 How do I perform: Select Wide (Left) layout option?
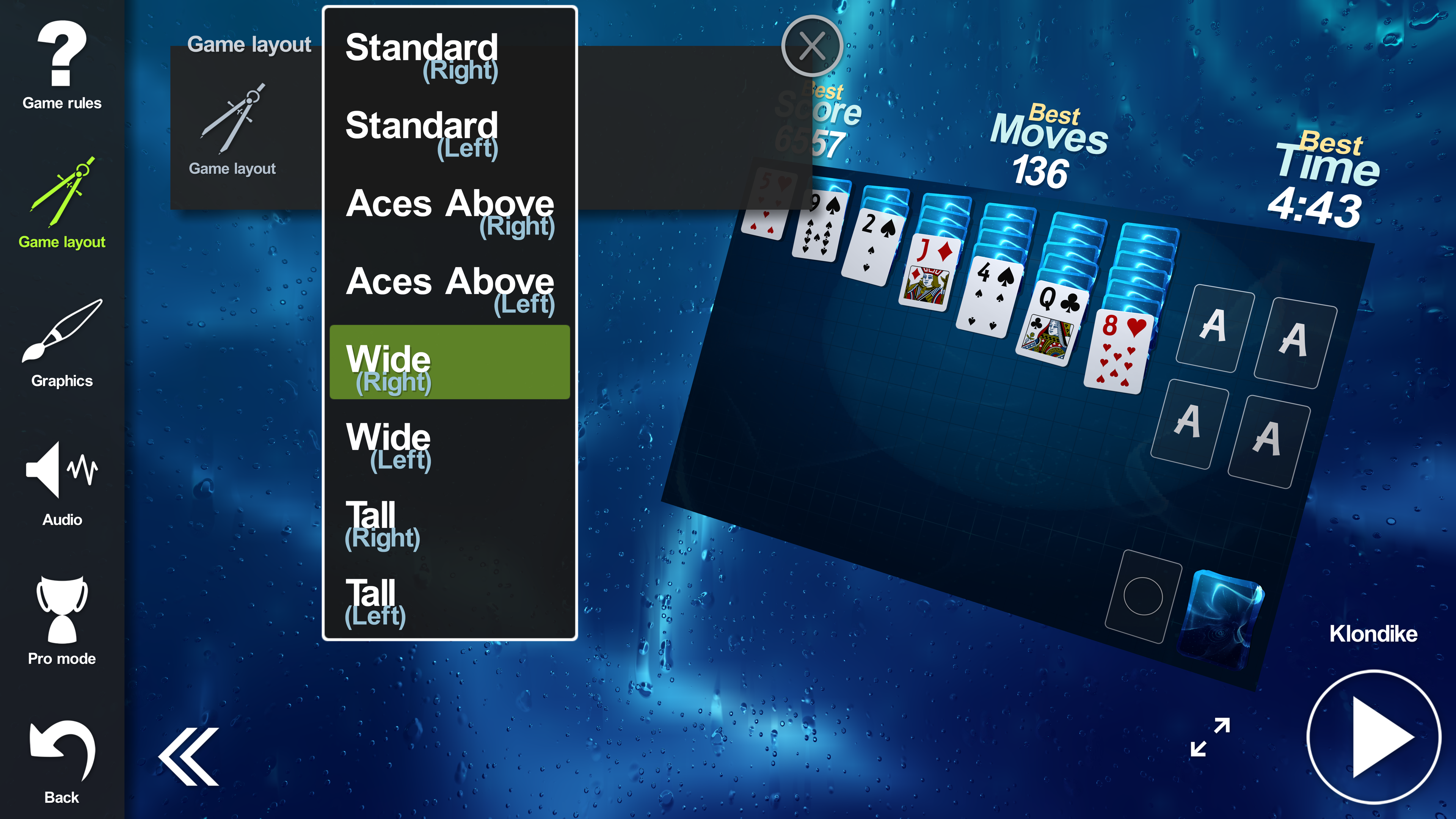click(x=449, y=446)
